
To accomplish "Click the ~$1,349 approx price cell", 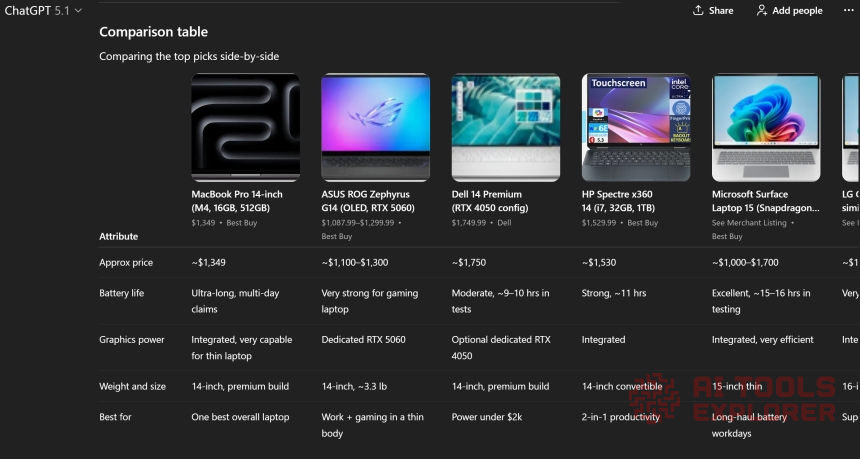I will click(208, 263).
